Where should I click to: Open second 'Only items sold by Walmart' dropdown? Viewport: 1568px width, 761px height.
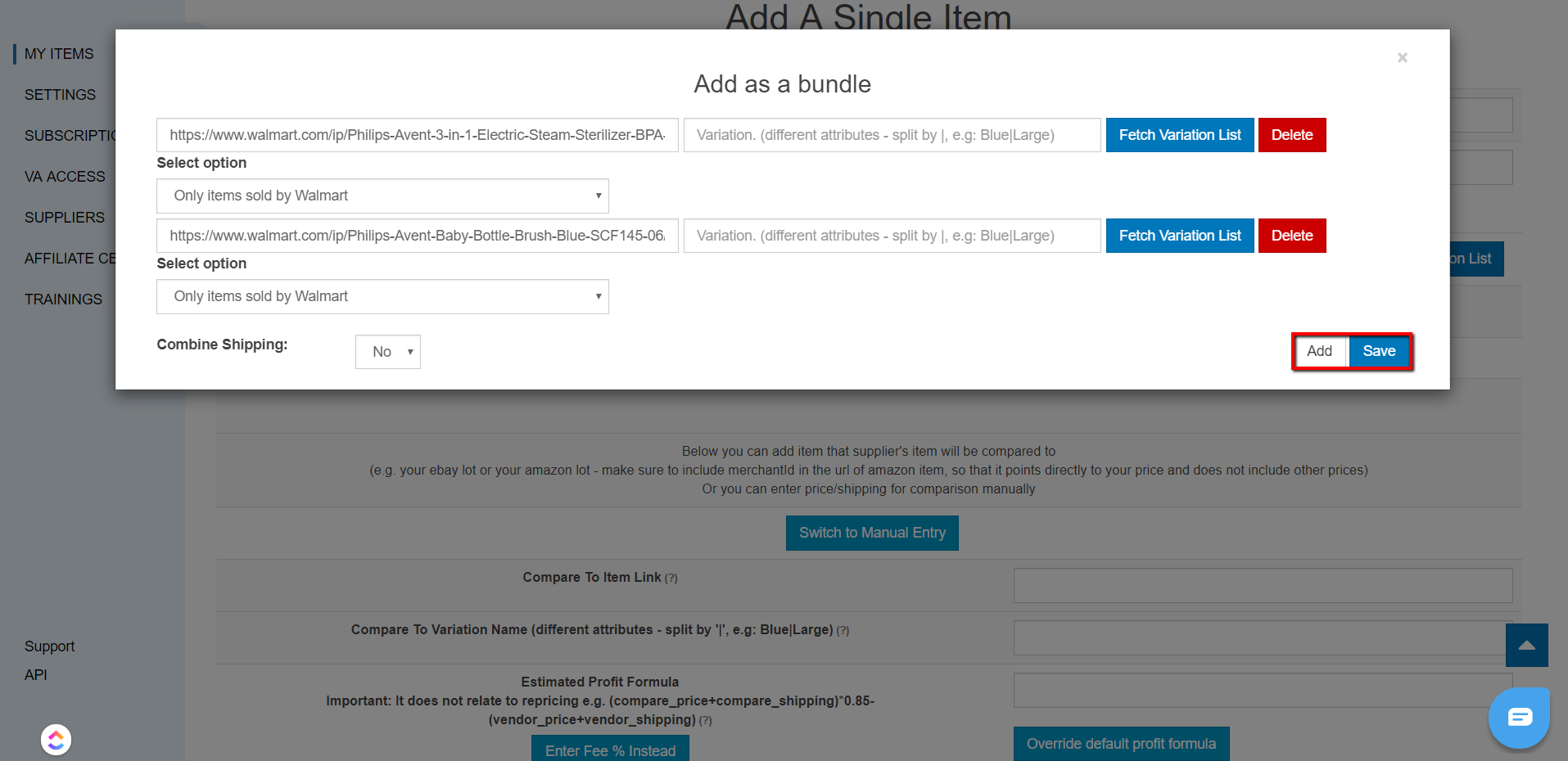[x=382, y=296]
